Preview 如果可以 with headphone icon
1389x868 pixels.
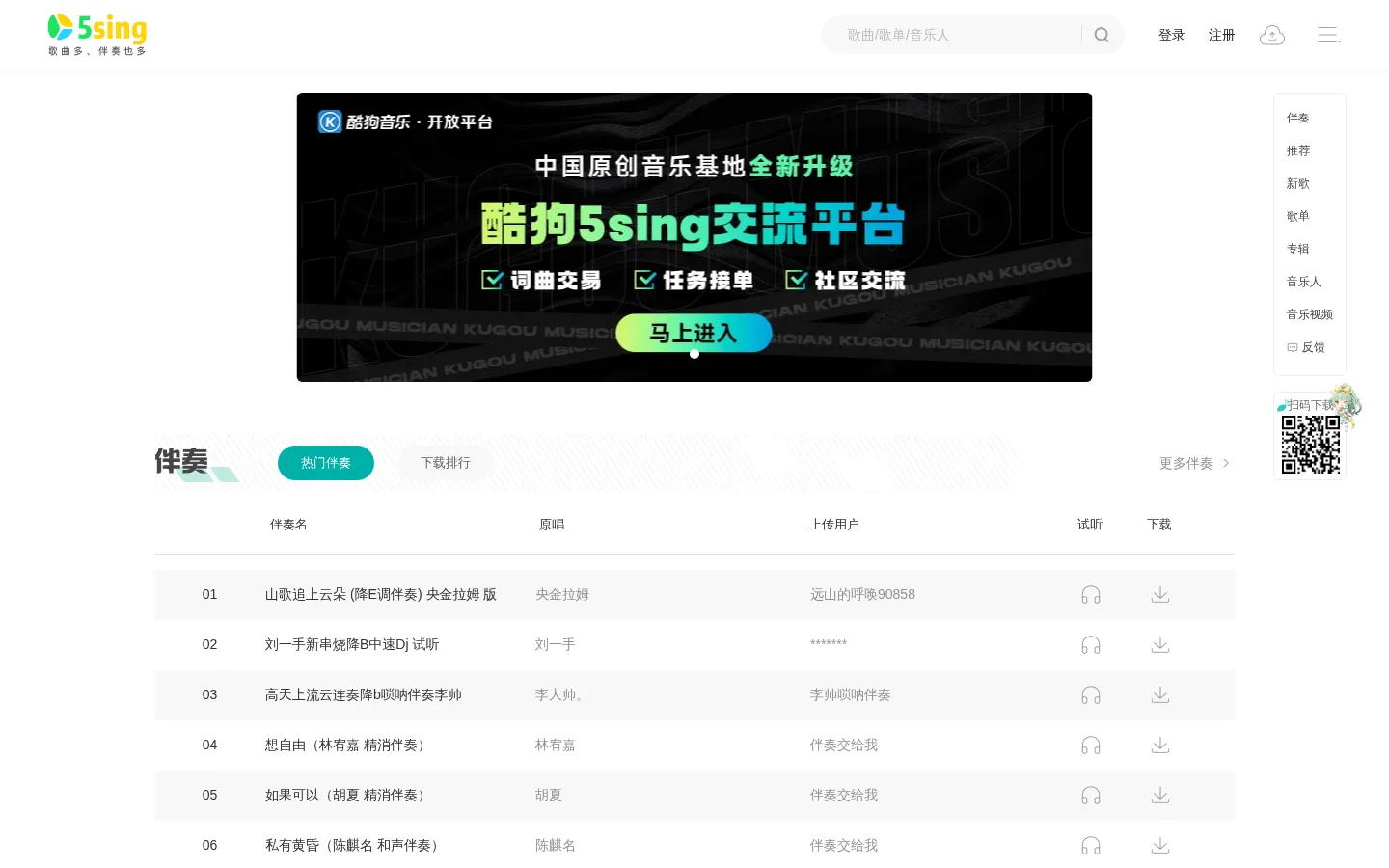coord(1091,796)
